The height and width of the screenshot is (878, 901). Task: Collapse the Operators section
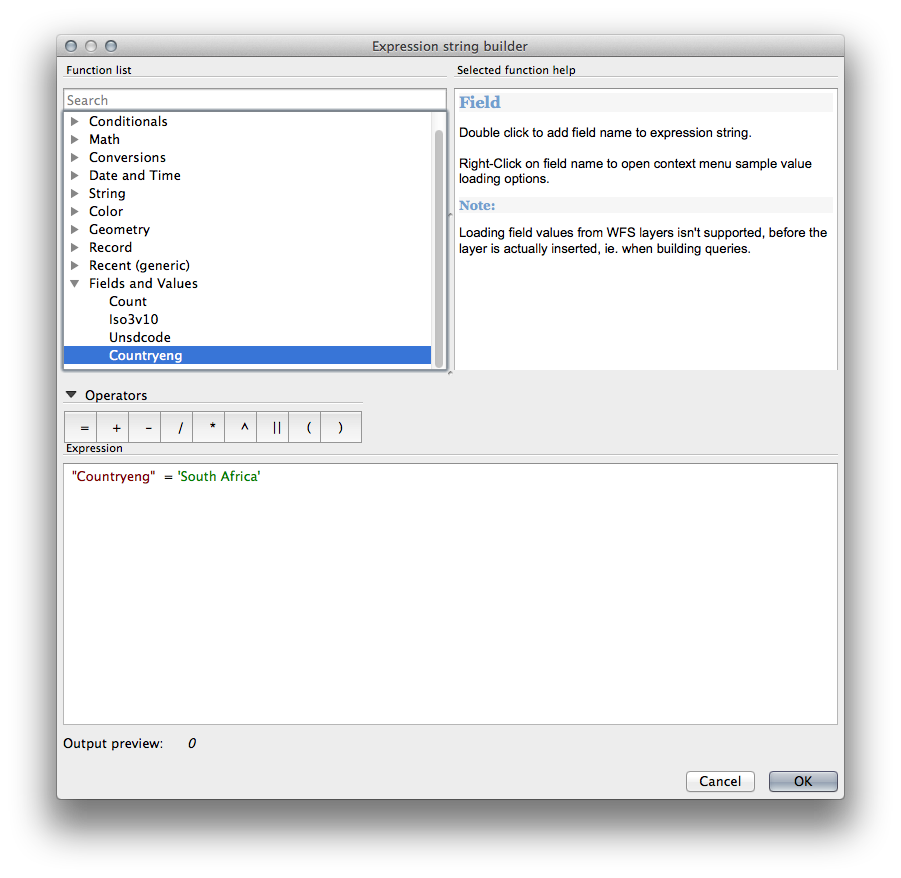tap(71, 396)
